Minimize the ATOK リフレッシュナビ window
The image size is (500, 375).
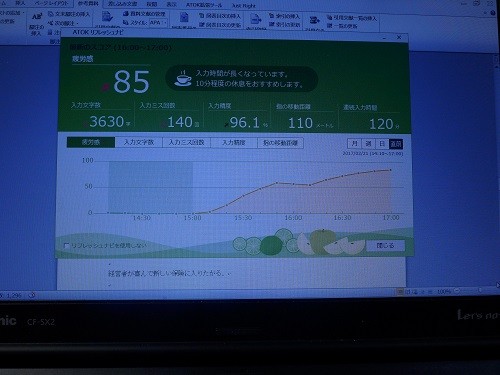(x=384, y=37)
